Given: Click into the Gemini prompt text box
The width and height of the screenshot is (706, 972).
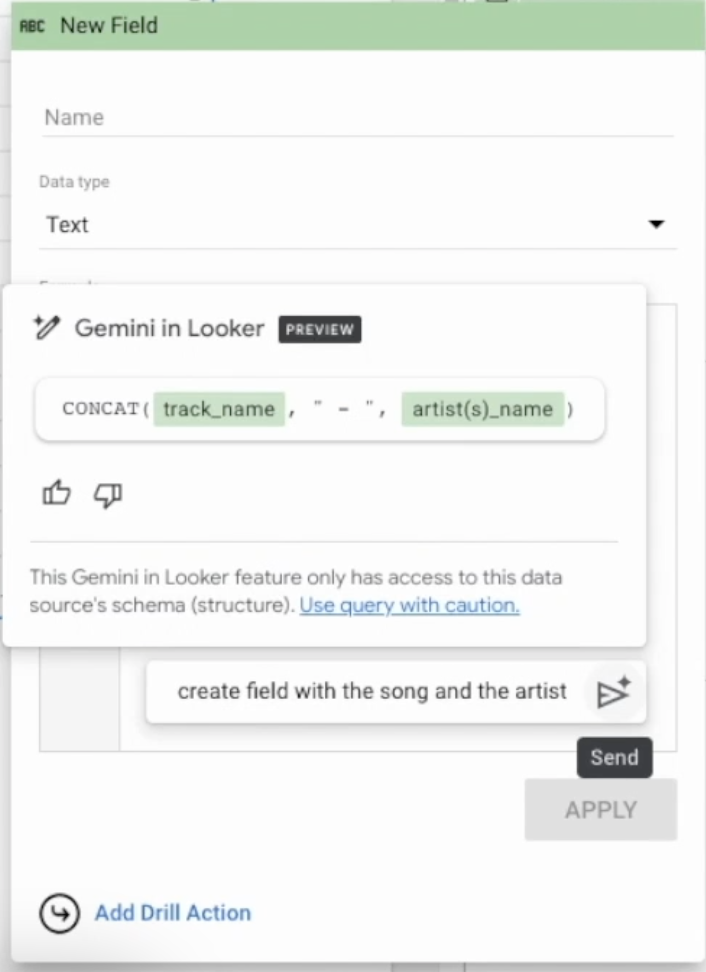Looking at the screenshot, I should (x=372, y=691).
